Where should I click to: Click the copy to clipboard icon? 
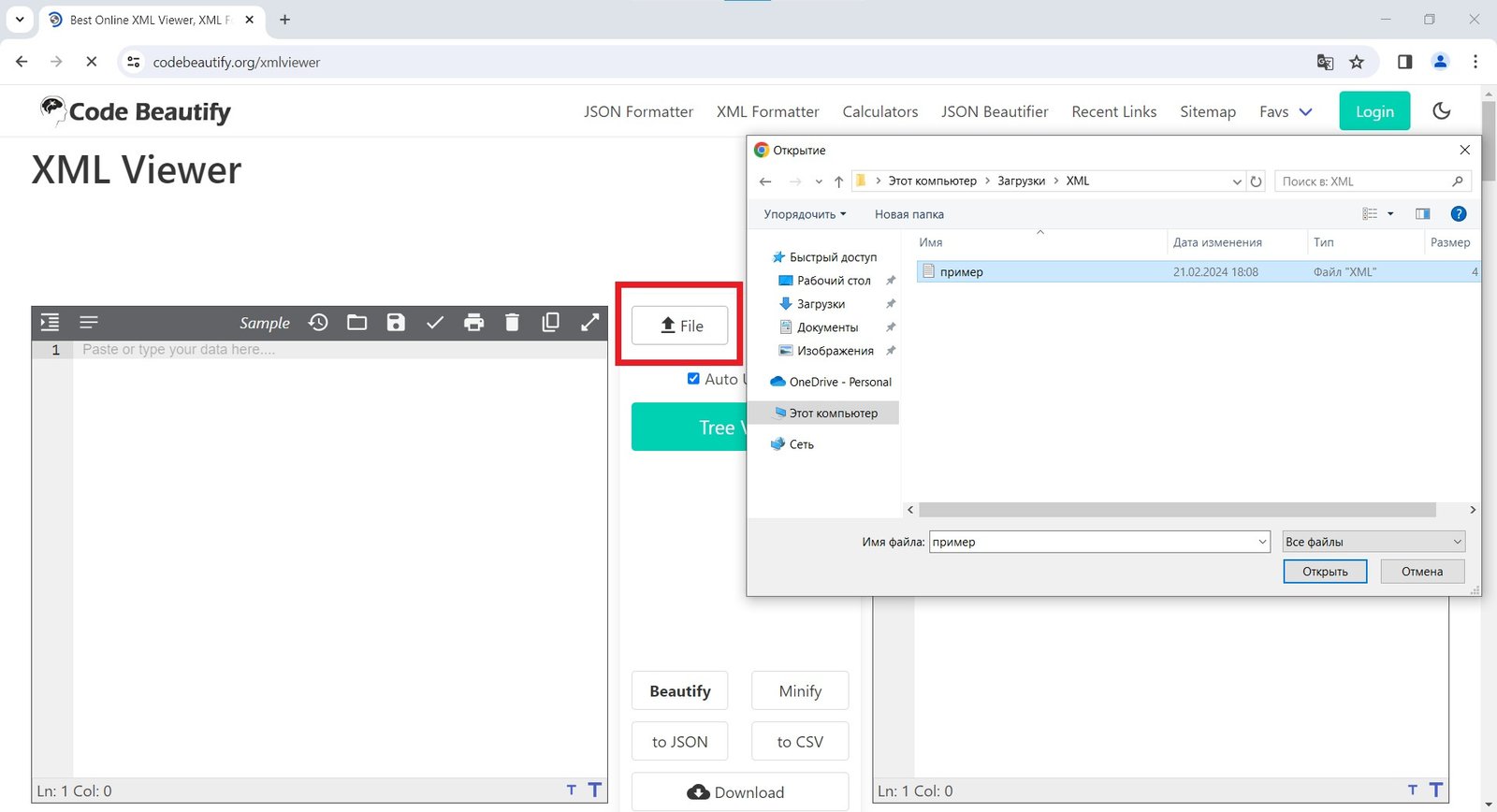(550, 323)
